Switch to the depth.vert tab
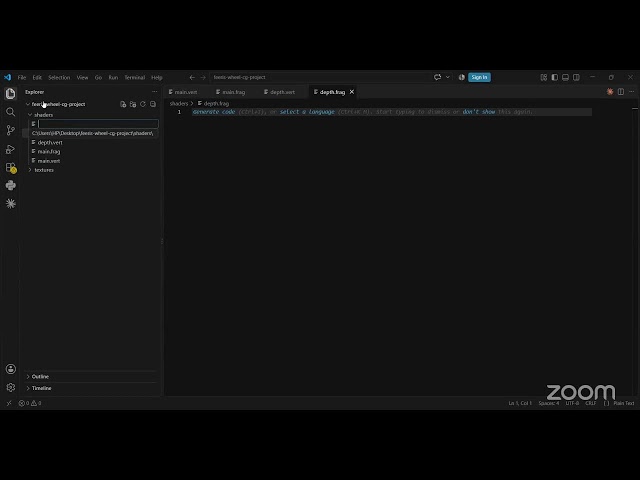 pyautogui.click(x=282, y=92)
